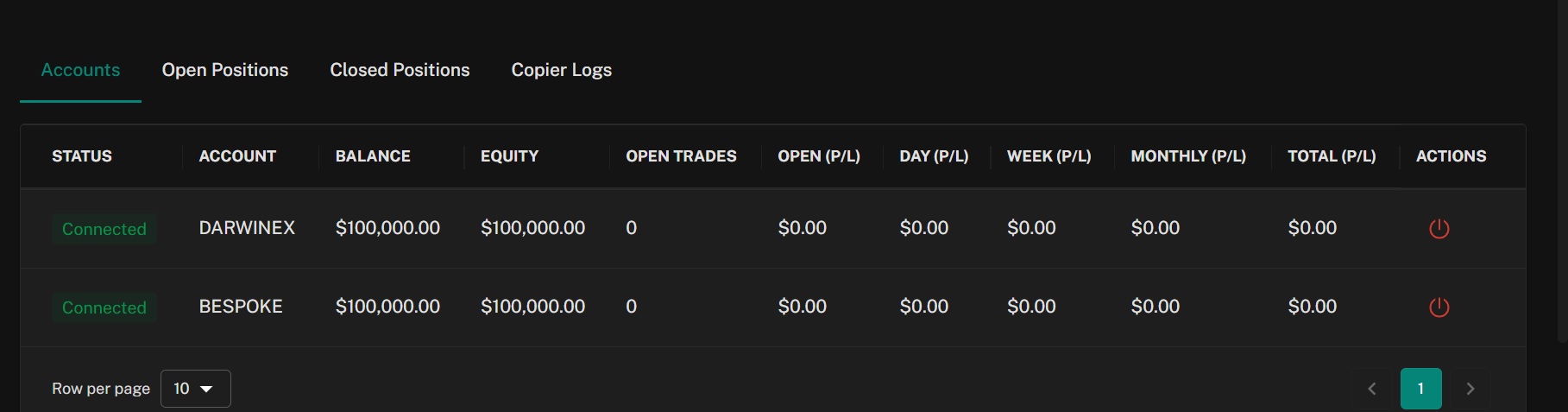Open the Open Positions tab

(x=225, y=70)
